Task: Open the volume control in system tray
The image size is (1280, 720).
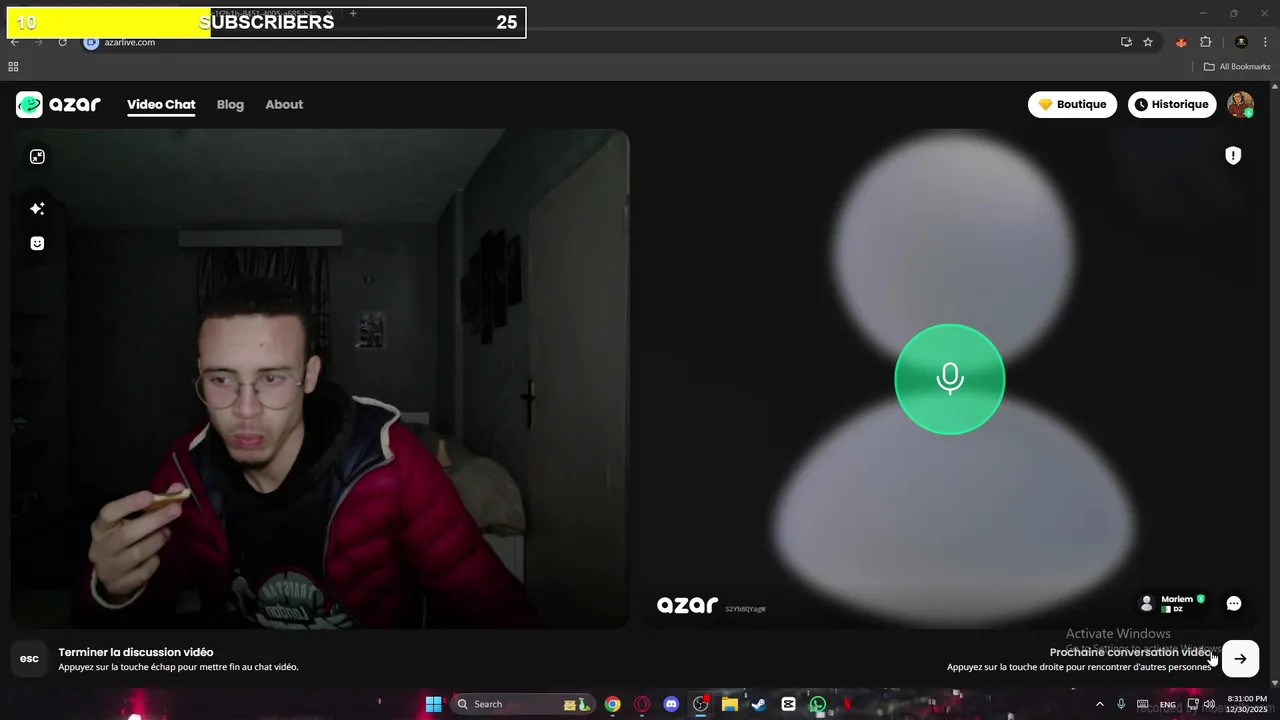Action: [x=1209, y=704]
